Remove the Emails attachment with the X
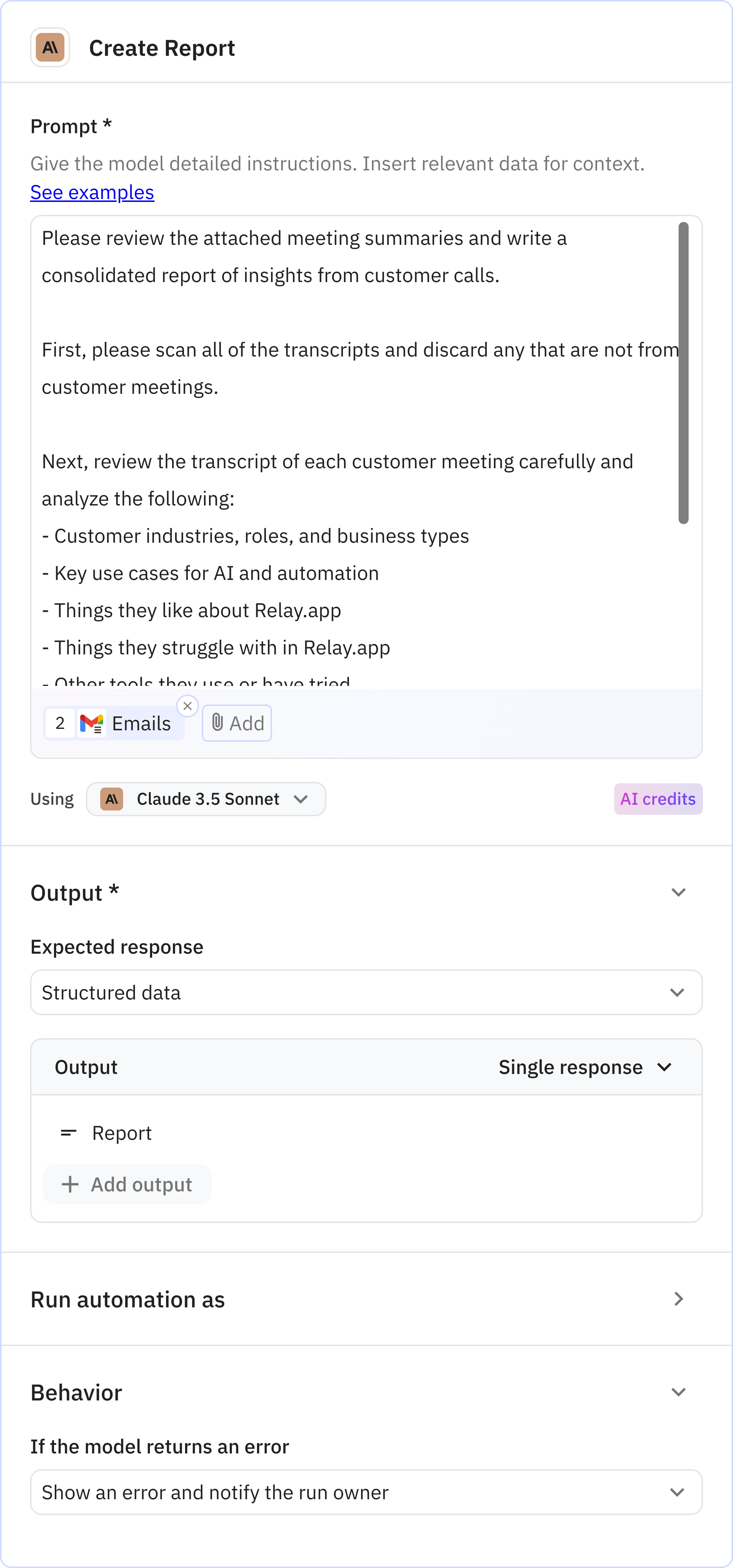Screen dimensions: 733x1568 [188, 706]
